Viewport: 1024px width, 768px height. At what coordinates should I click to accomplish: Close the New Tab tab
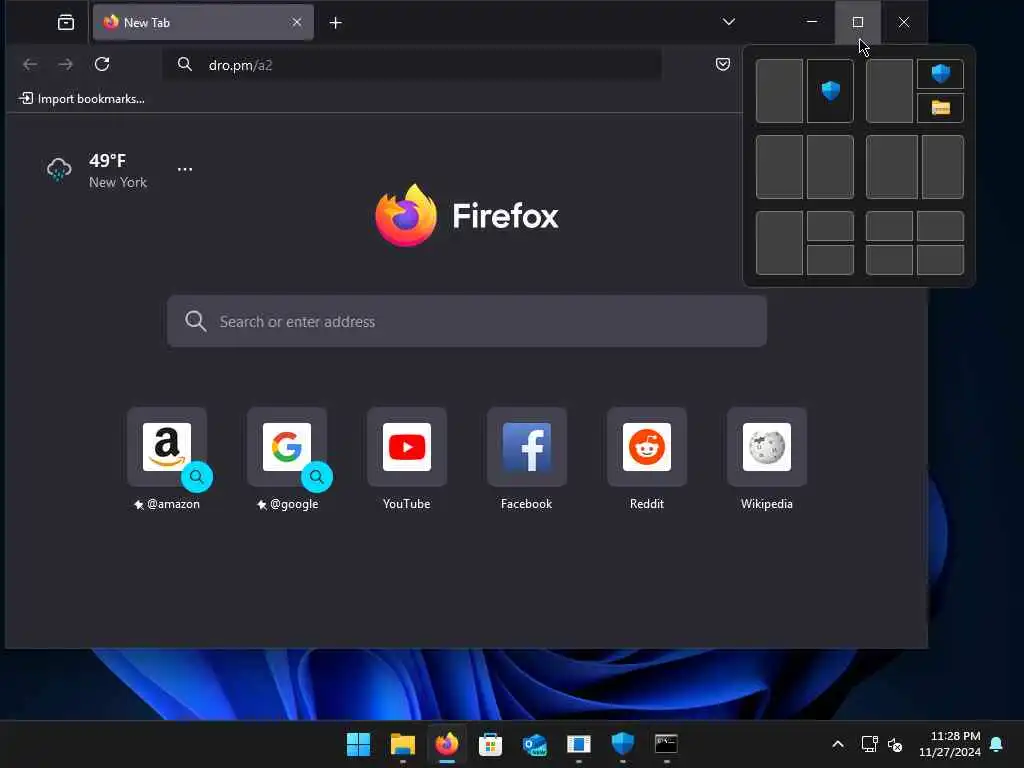coord(296,22)
